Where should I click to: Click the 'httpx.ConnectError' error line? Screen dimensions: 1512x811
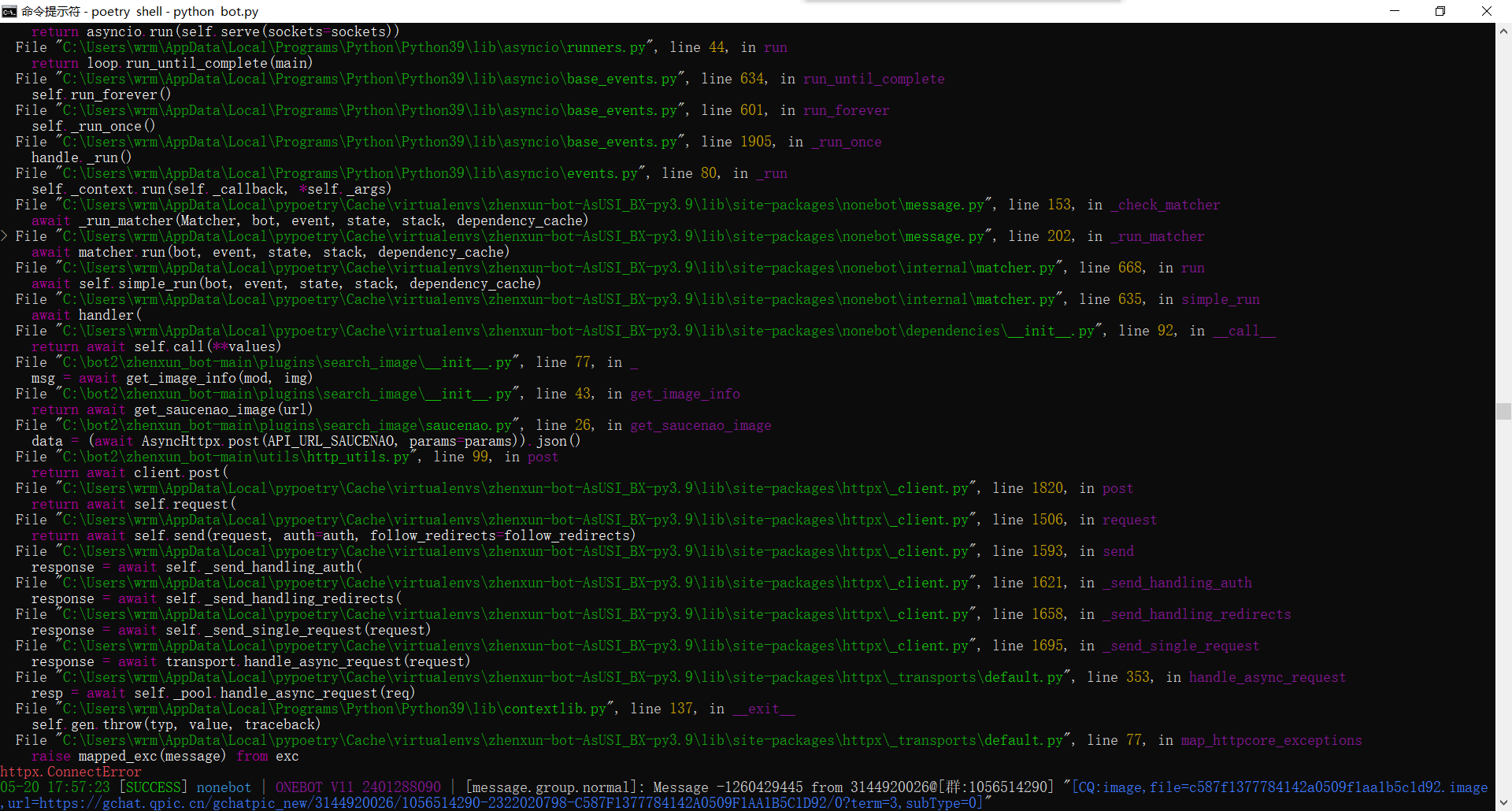(x=71, y=772)
